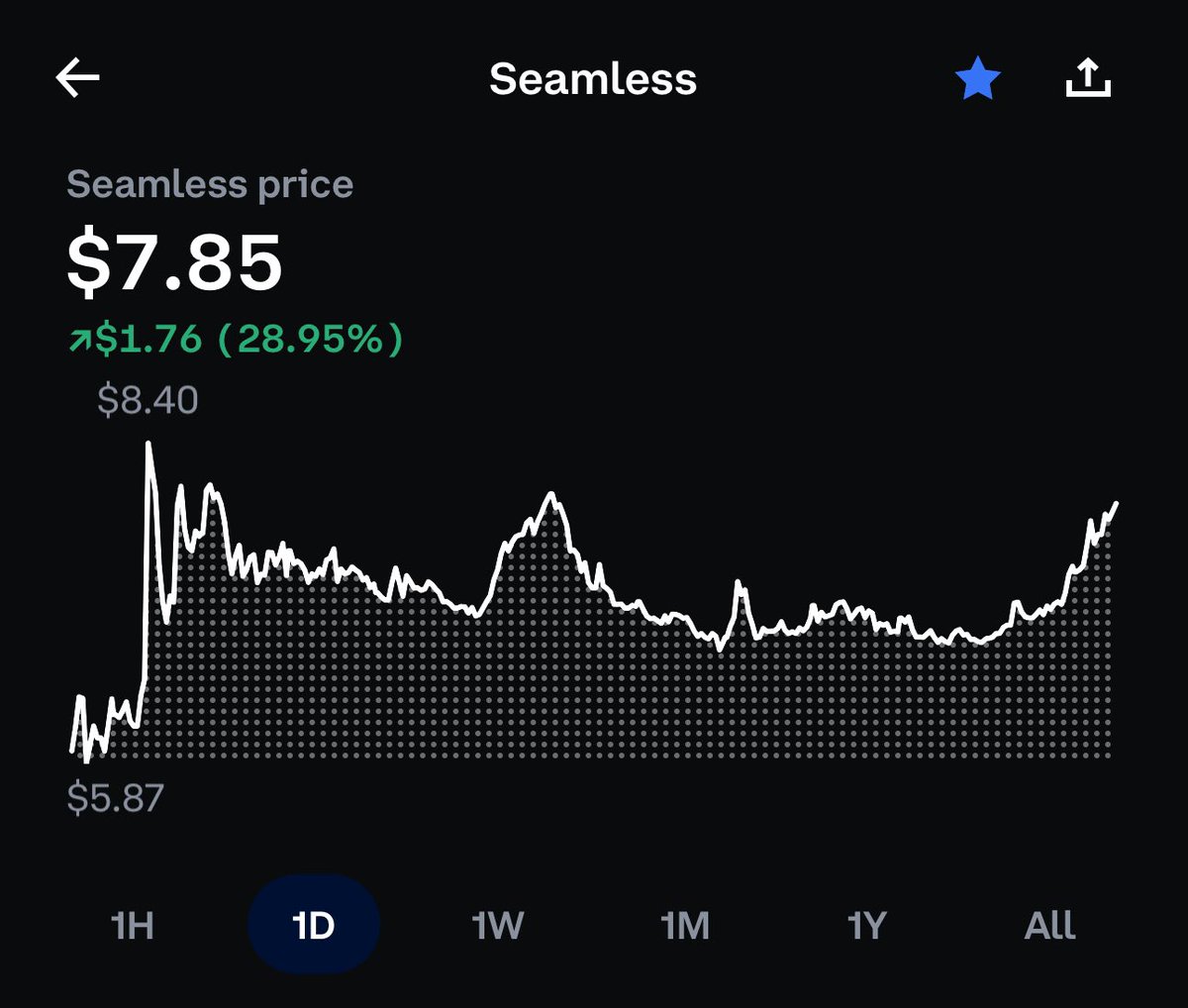The width and height of the screenshot is (1188, 1008).
Task: Select the 1D time range
Action: point(314,925)
